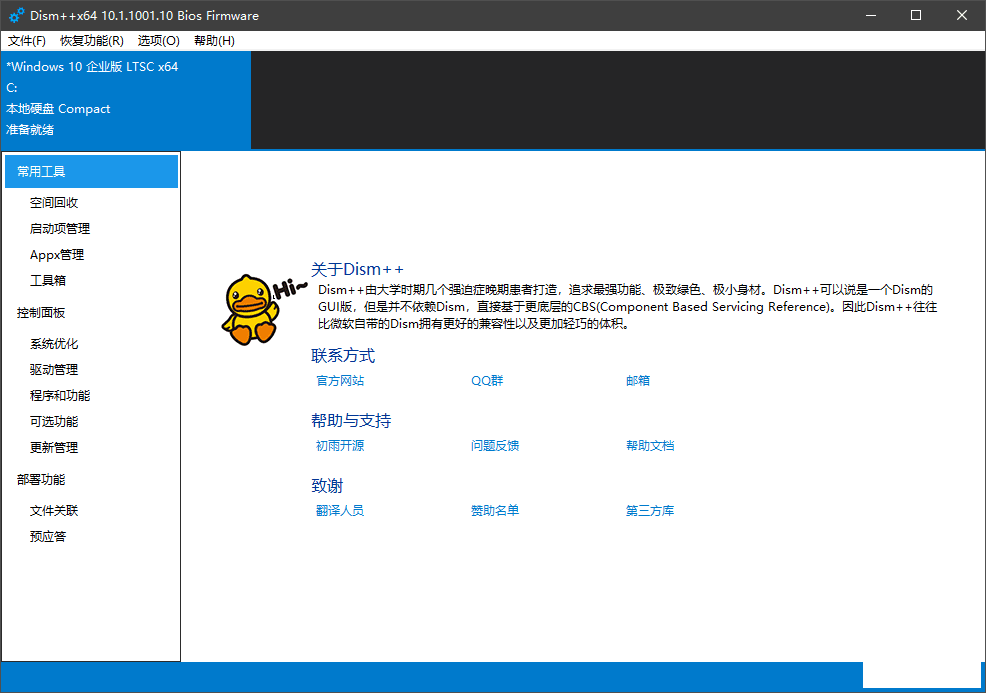Open the QQ群 link

pos(487,380)
